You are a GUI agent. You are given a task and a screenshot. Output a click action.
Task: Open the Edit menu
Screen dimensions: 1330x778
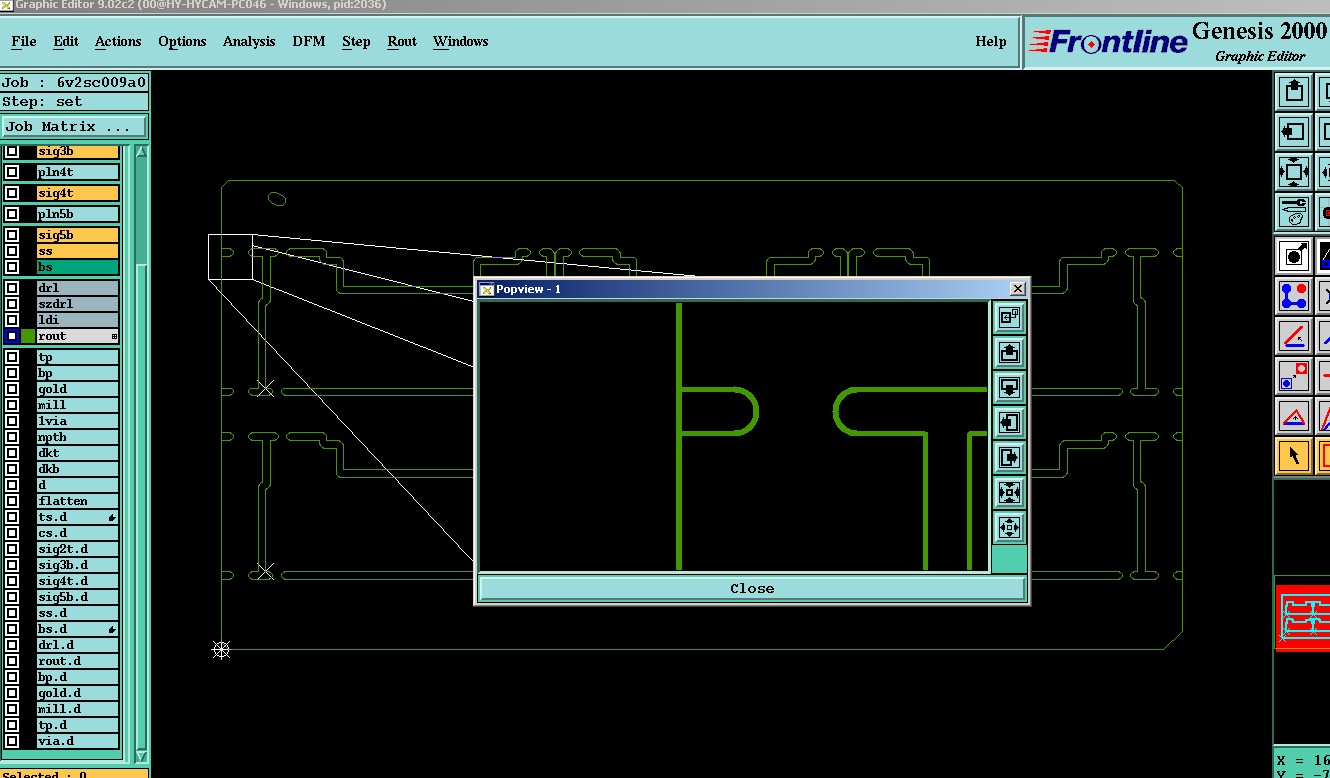[x=66, y=41]
